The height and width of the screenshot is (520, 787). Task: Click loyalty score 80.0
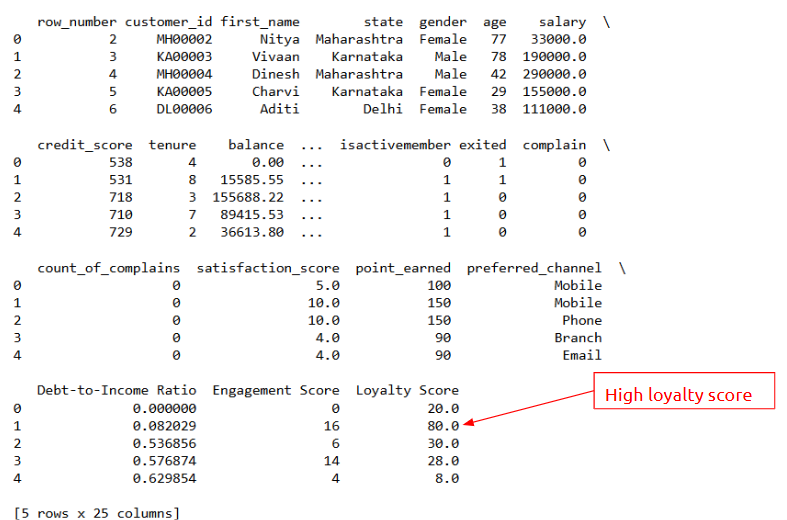coord(443,426)
